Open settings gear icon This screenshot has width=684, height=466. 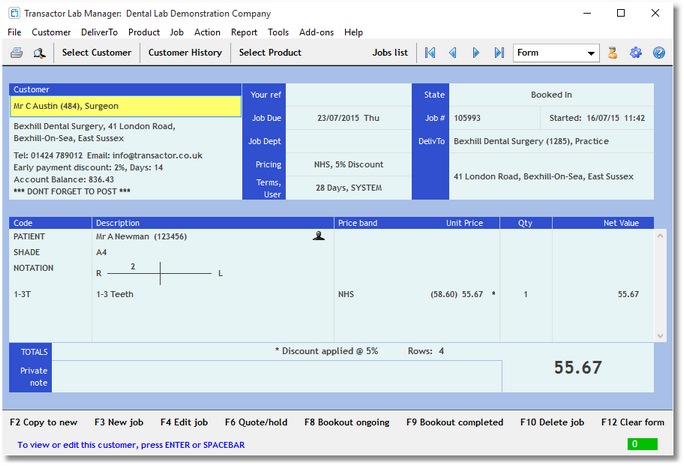point(636,53)
